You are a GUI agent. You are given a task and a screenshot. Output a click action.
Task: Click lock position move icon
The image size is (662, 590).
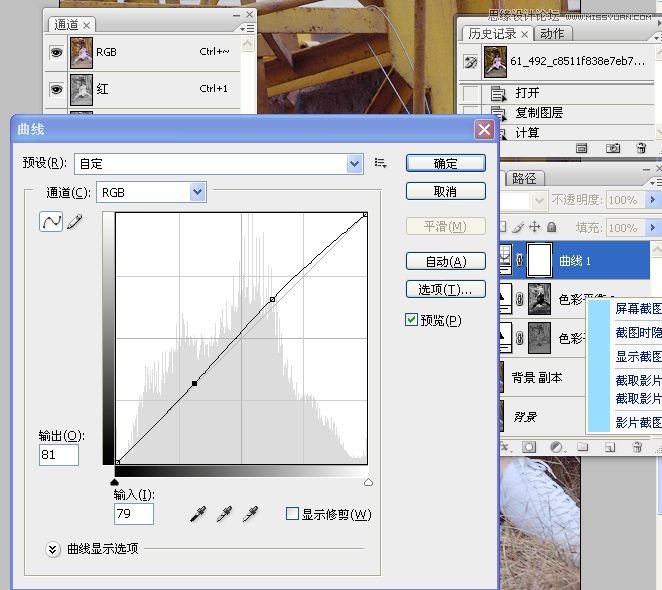click(x=534, y=227)
